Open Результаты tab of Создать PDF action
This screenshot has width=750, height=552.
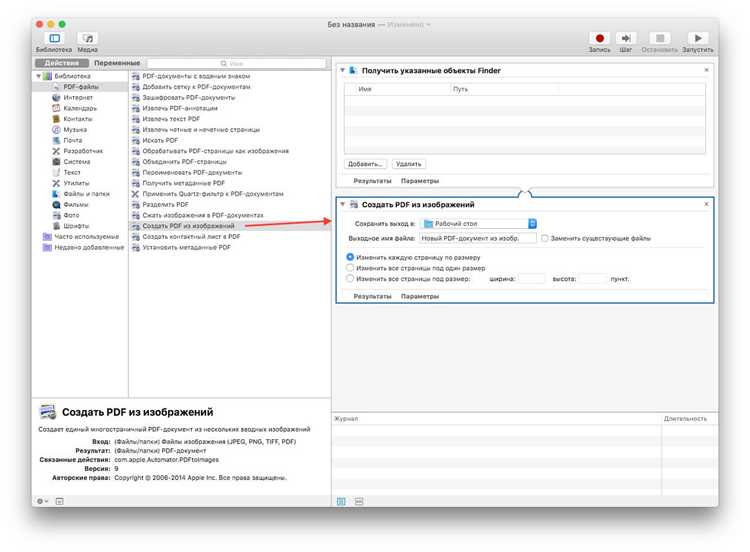372,297
